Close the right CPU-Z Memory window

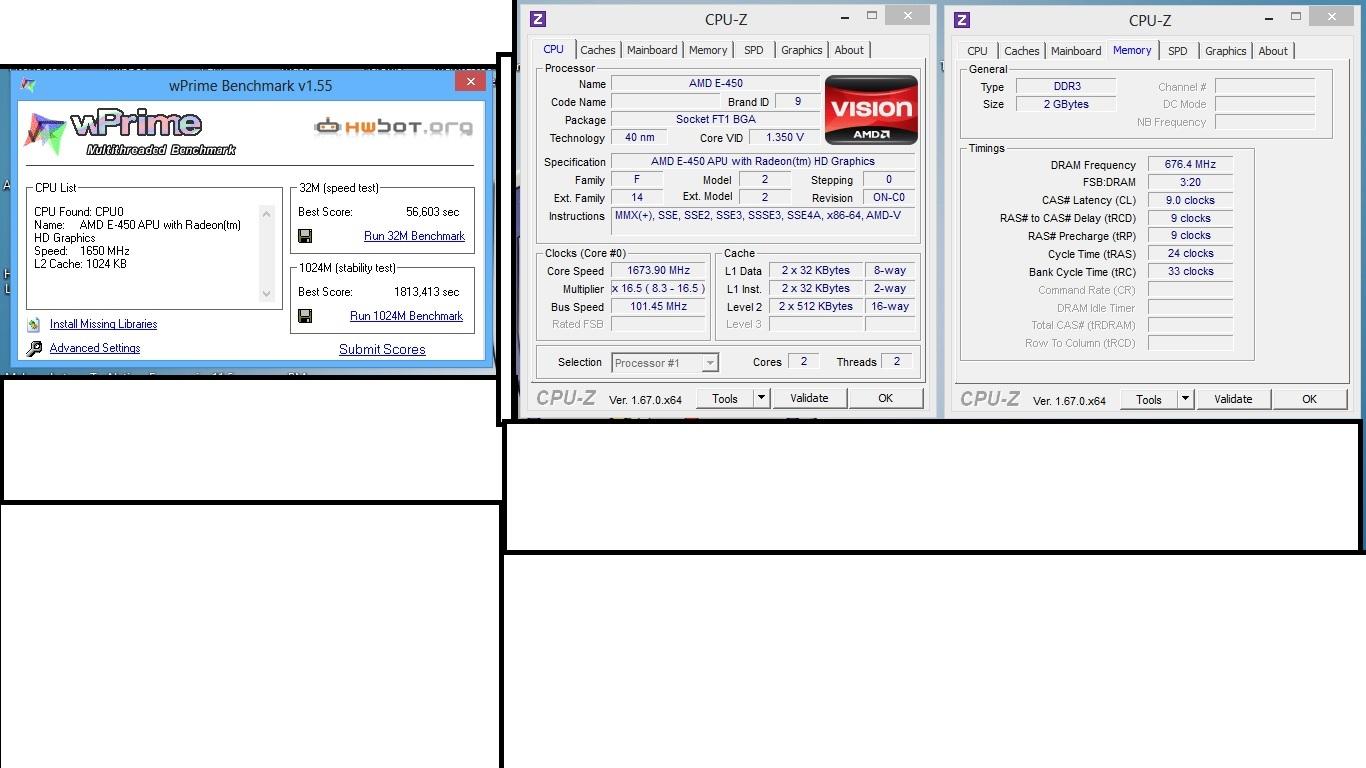coord(1331,17)
